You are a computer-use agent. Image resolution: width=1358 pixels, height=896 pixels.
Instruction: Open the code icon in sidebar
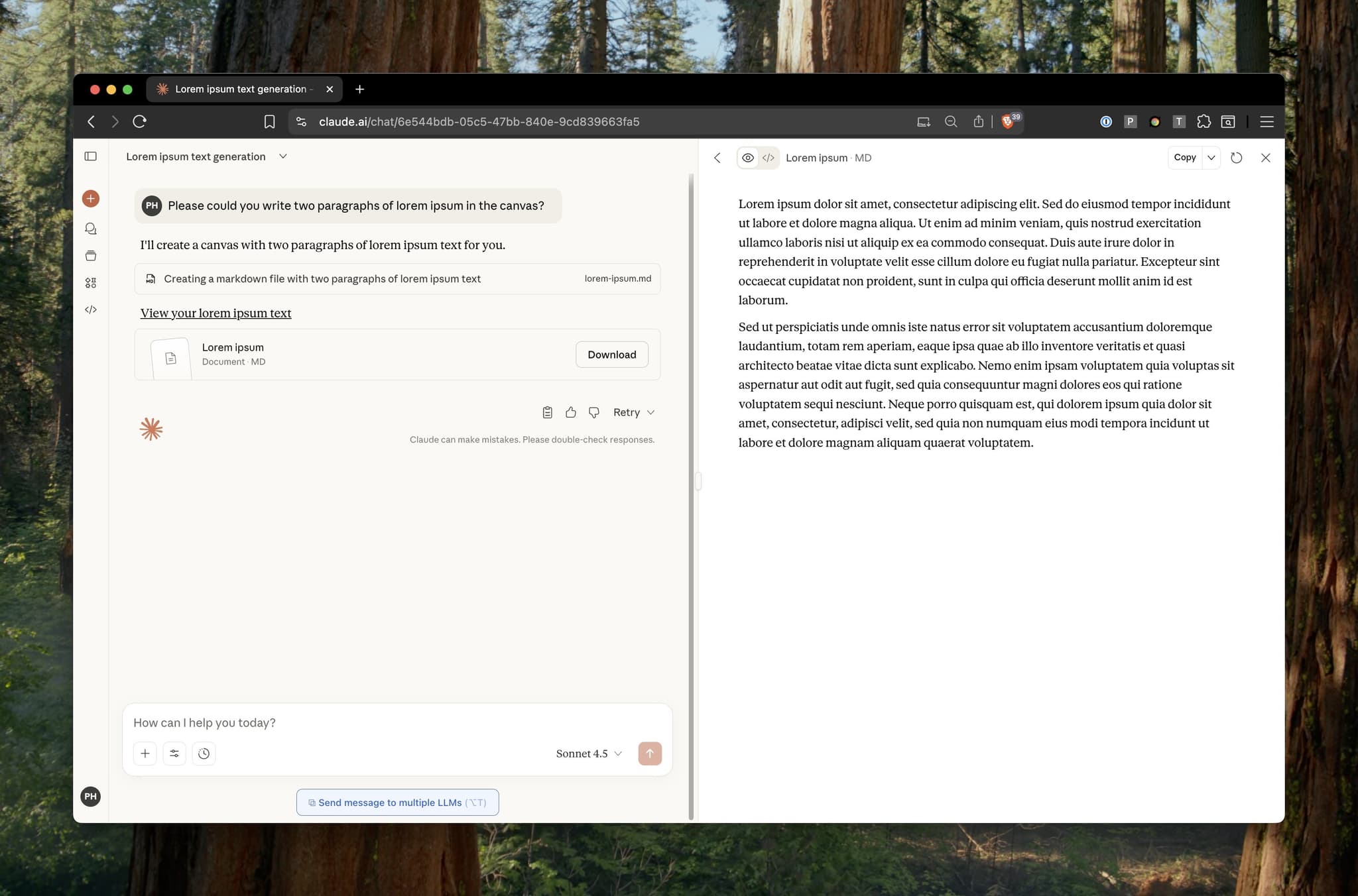[x=91, y=309]
